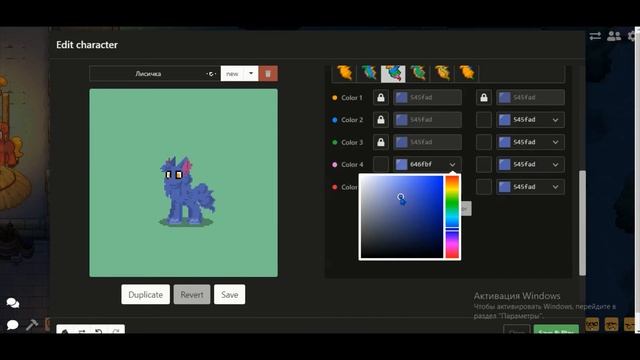This screenshot has width=640, height=360.
Task: Check the right-column lock box in Color 3 row
Action: [484, 142]
